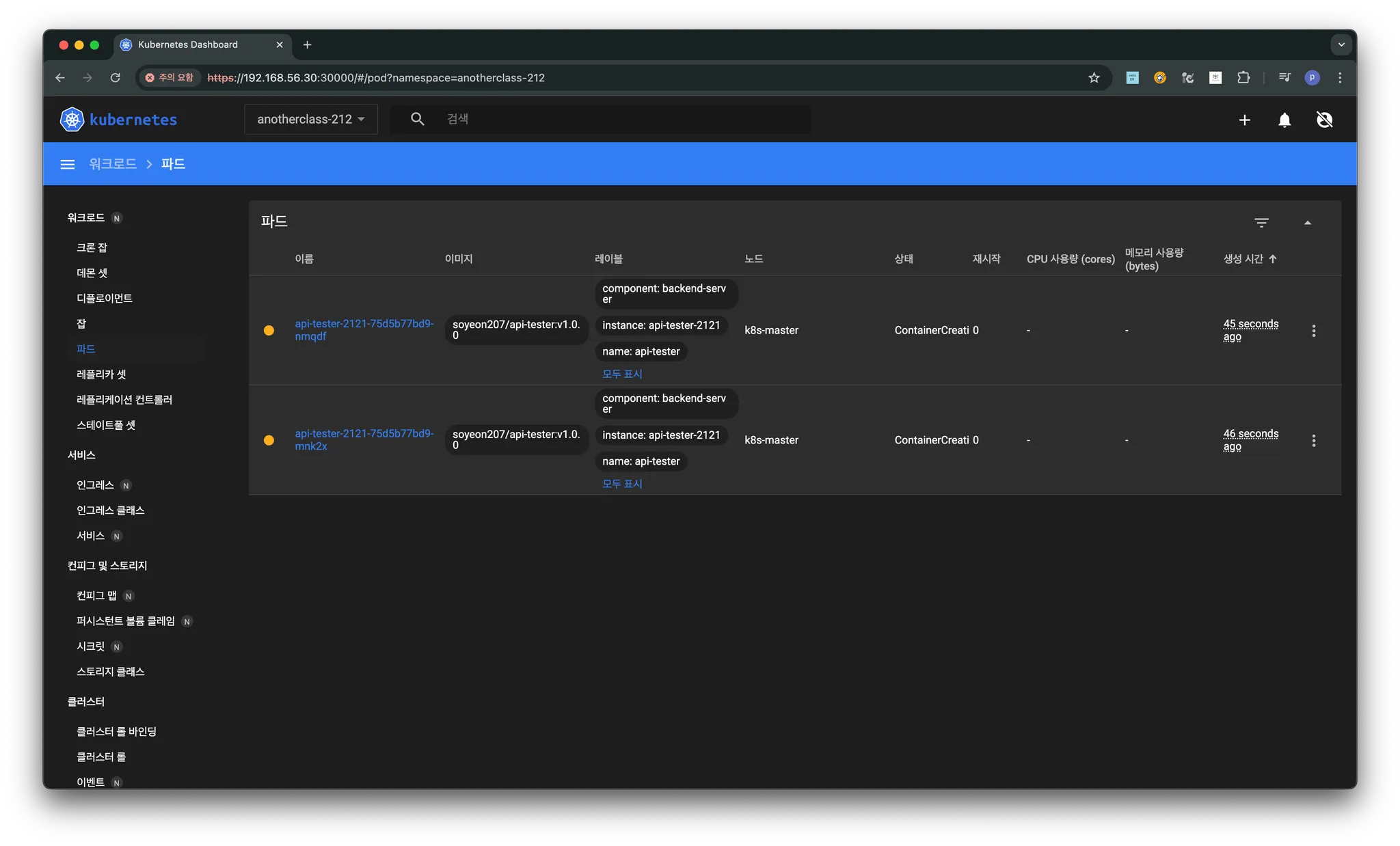The height and width of the screenshot is (846, 1400).
Task: Open the hamburger navigation menu
Action: point(67,164)
